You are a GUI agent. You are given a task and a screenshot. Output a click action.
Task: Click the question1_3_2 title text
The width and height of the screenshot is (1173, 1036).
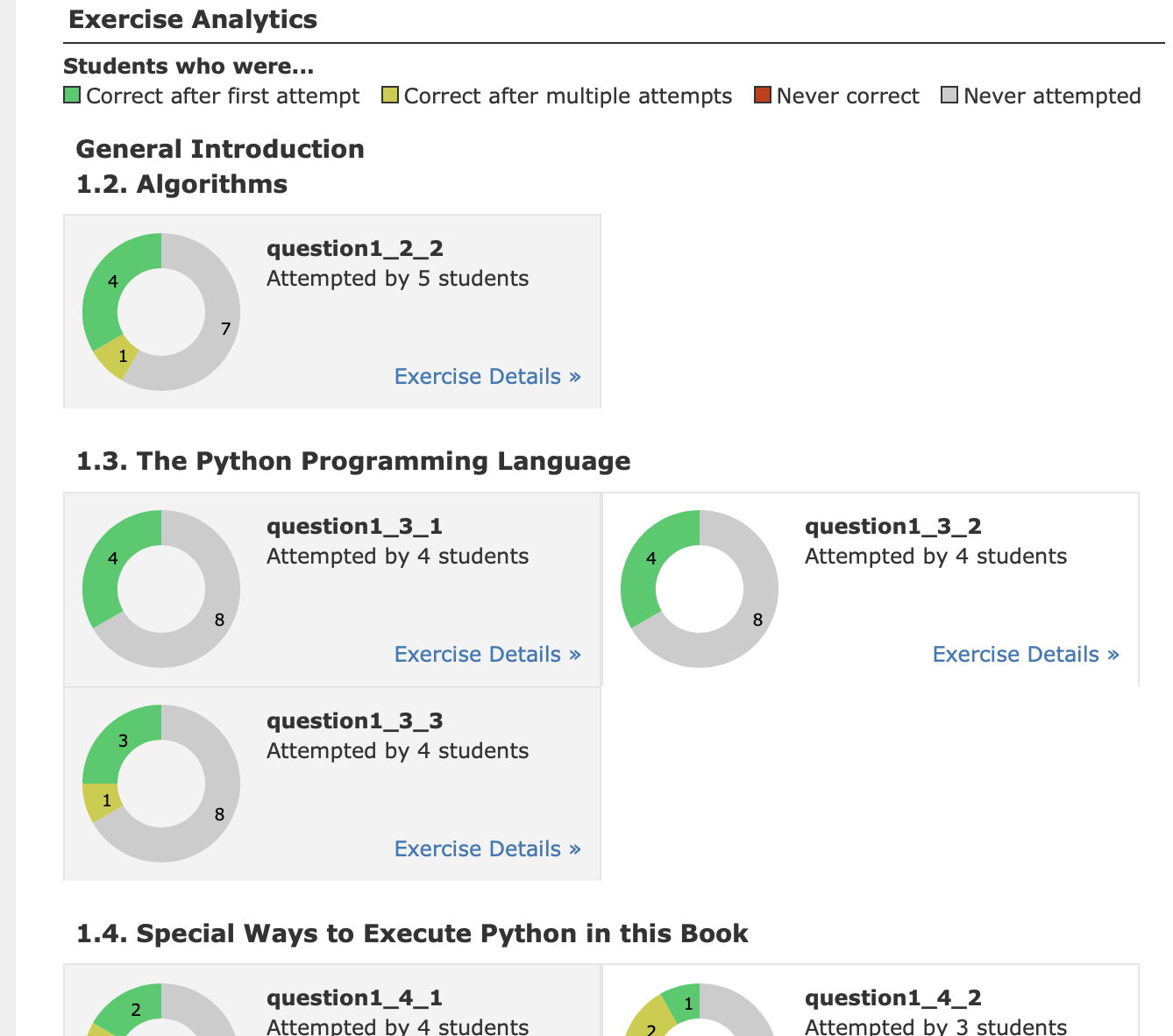coord(892,526)
